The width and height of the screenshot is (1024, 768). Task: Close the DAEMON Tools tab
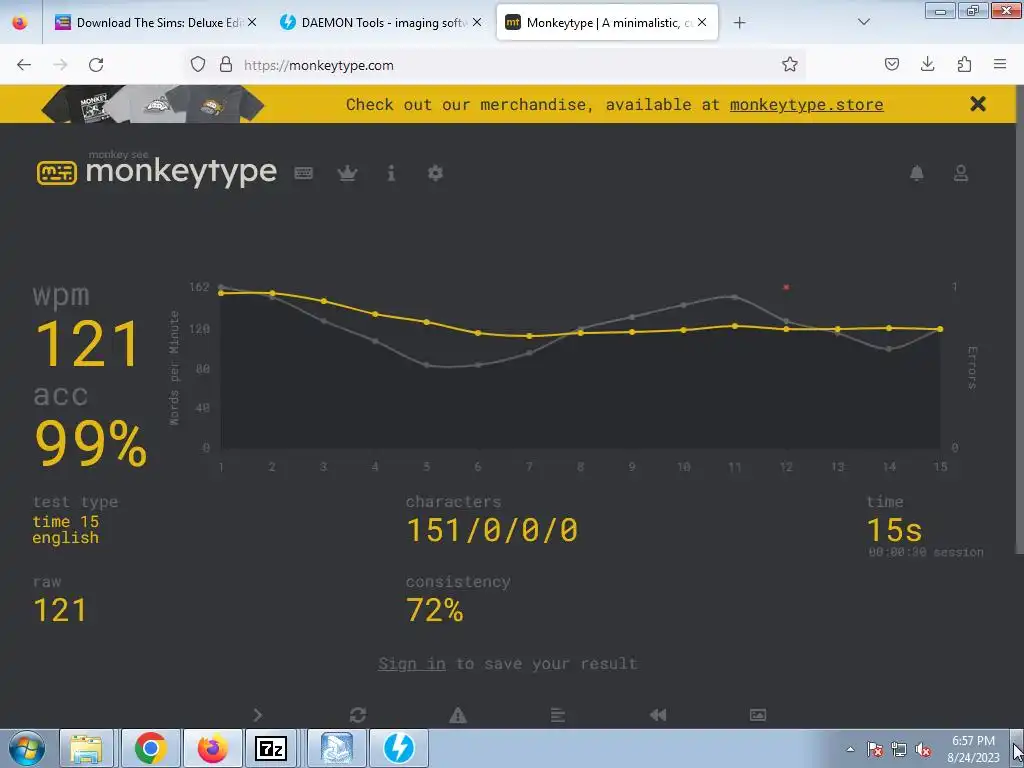(477, 22)
